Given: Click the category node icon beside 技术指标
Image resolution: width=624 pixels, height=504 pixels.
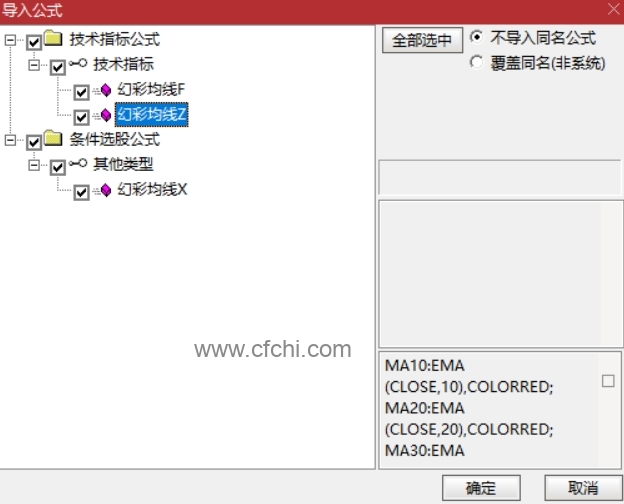Looking at the screenshot, I should pos(78,63).
